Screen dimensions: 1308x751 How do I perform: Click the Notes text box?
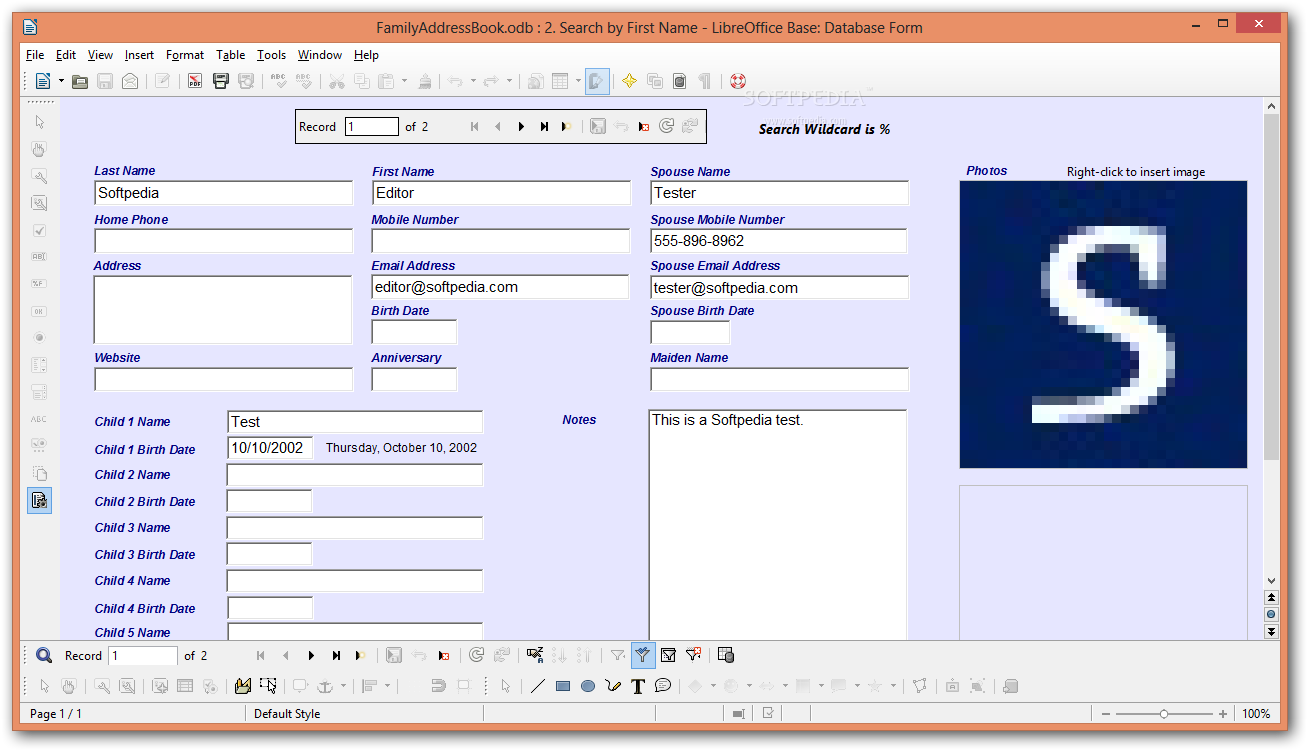(778, 525)
